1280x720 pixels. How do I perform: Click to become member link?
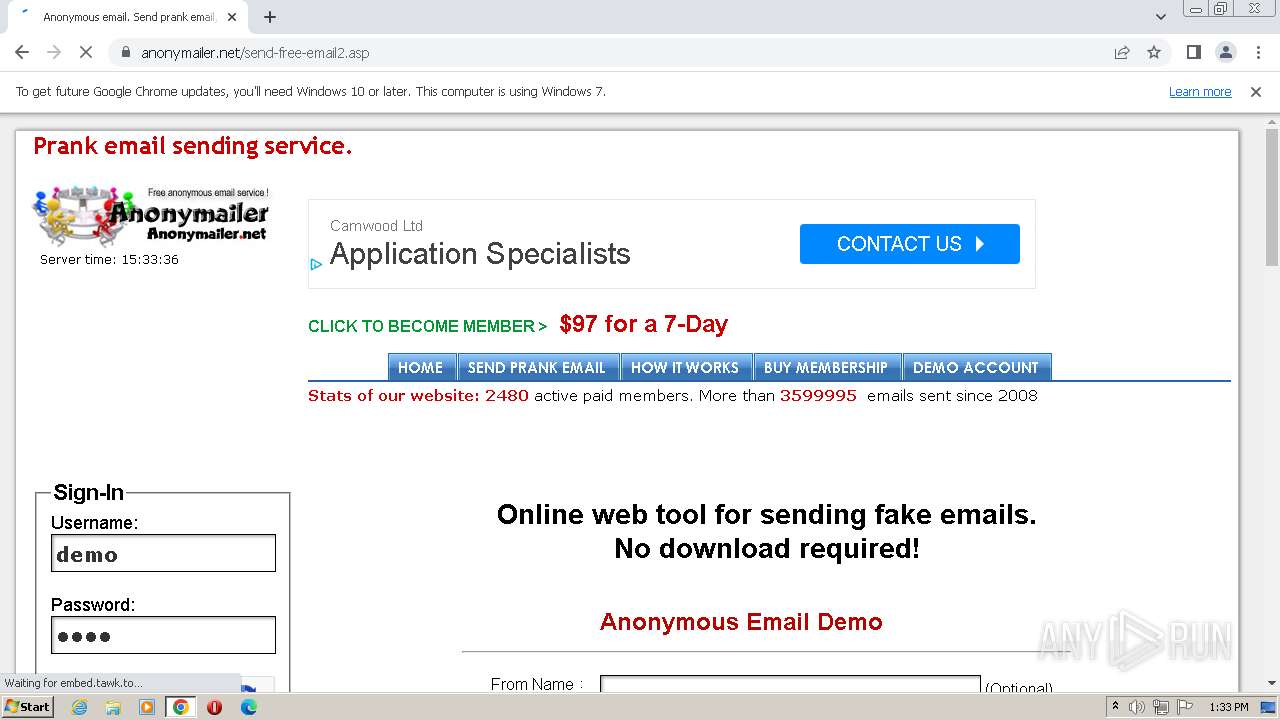tap(427, 326)
